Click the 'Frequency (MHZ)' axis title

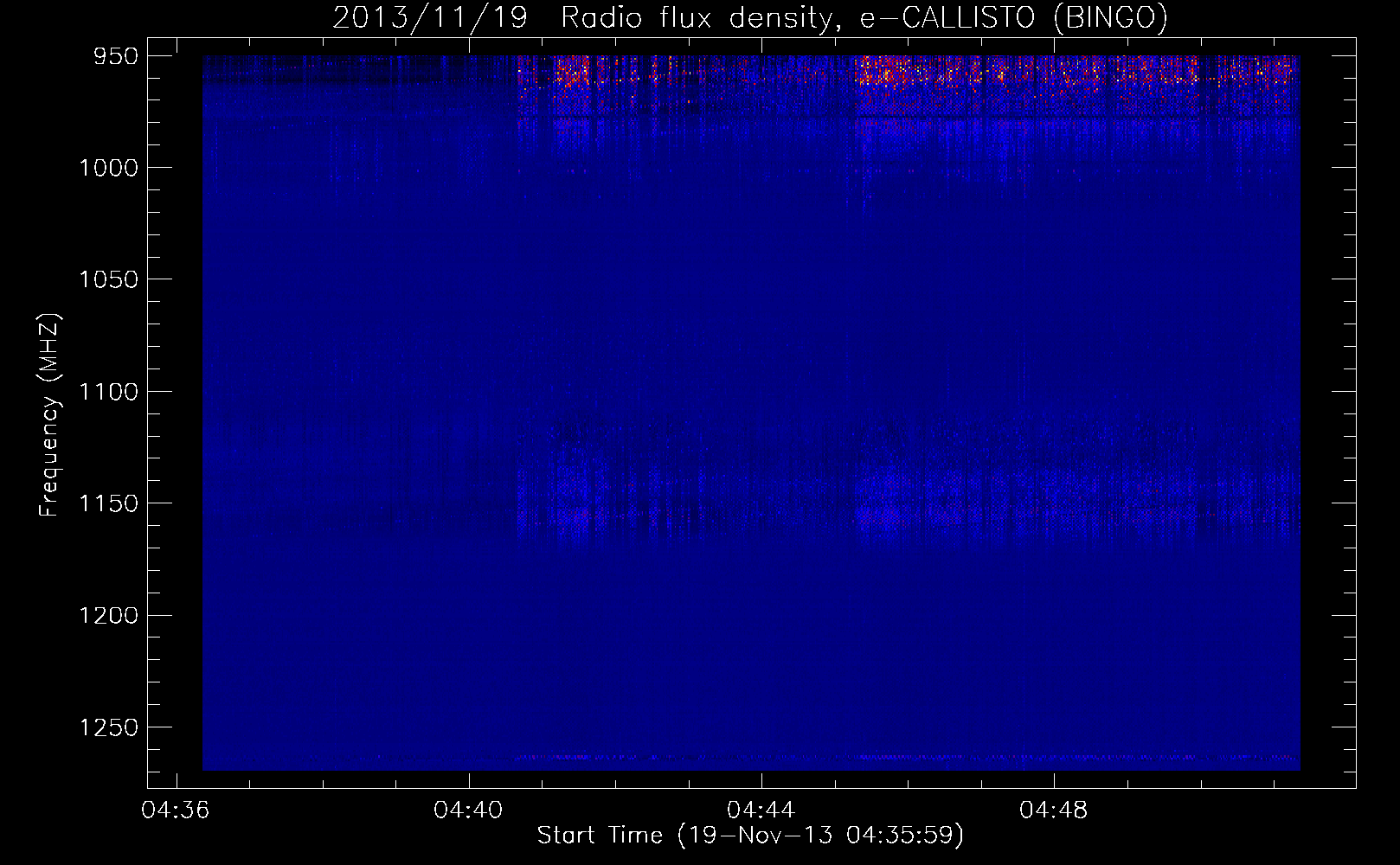[x=49, y=415]
